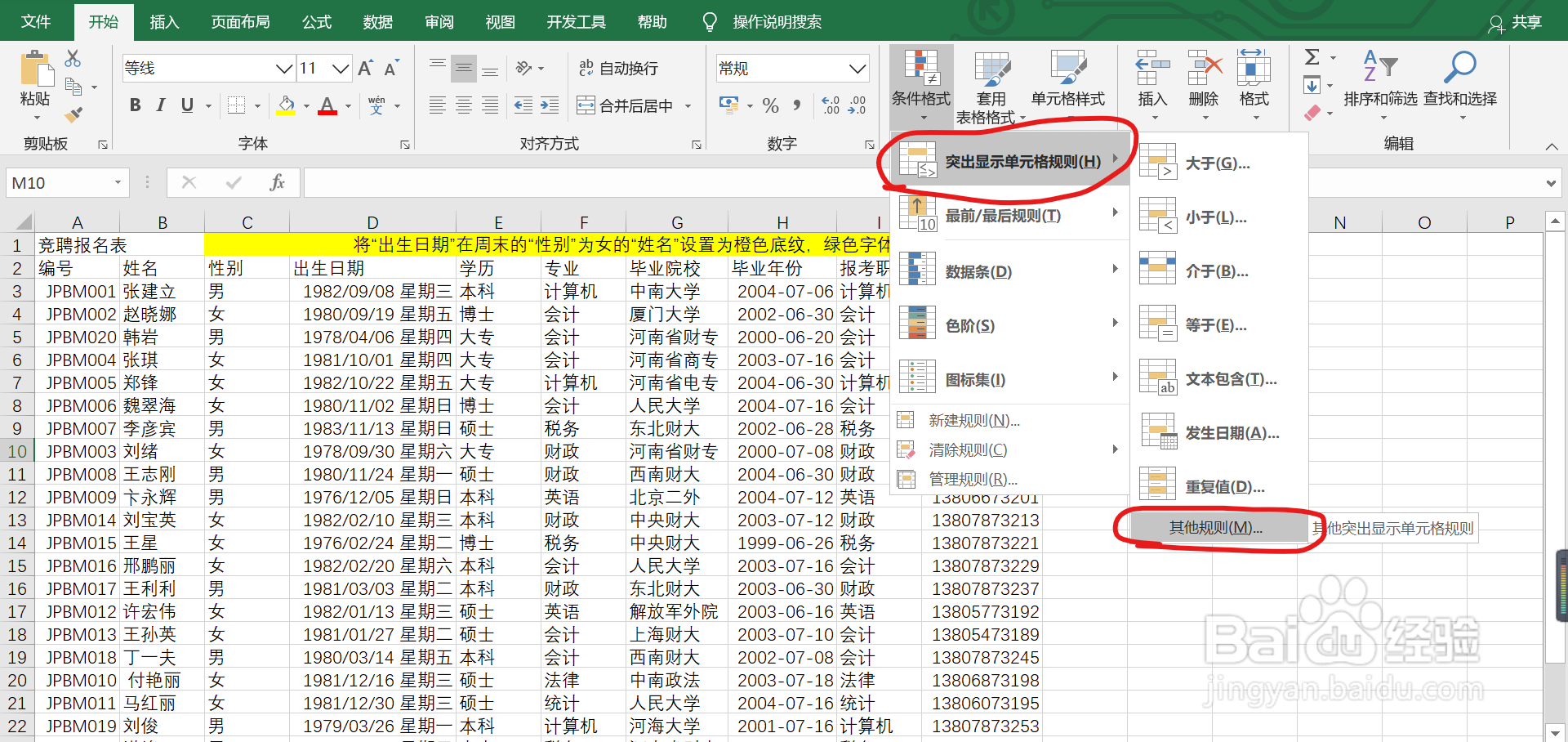Toggle italic formatting
This screenshot has height=742, width=1568.
(x=161, y=105)
